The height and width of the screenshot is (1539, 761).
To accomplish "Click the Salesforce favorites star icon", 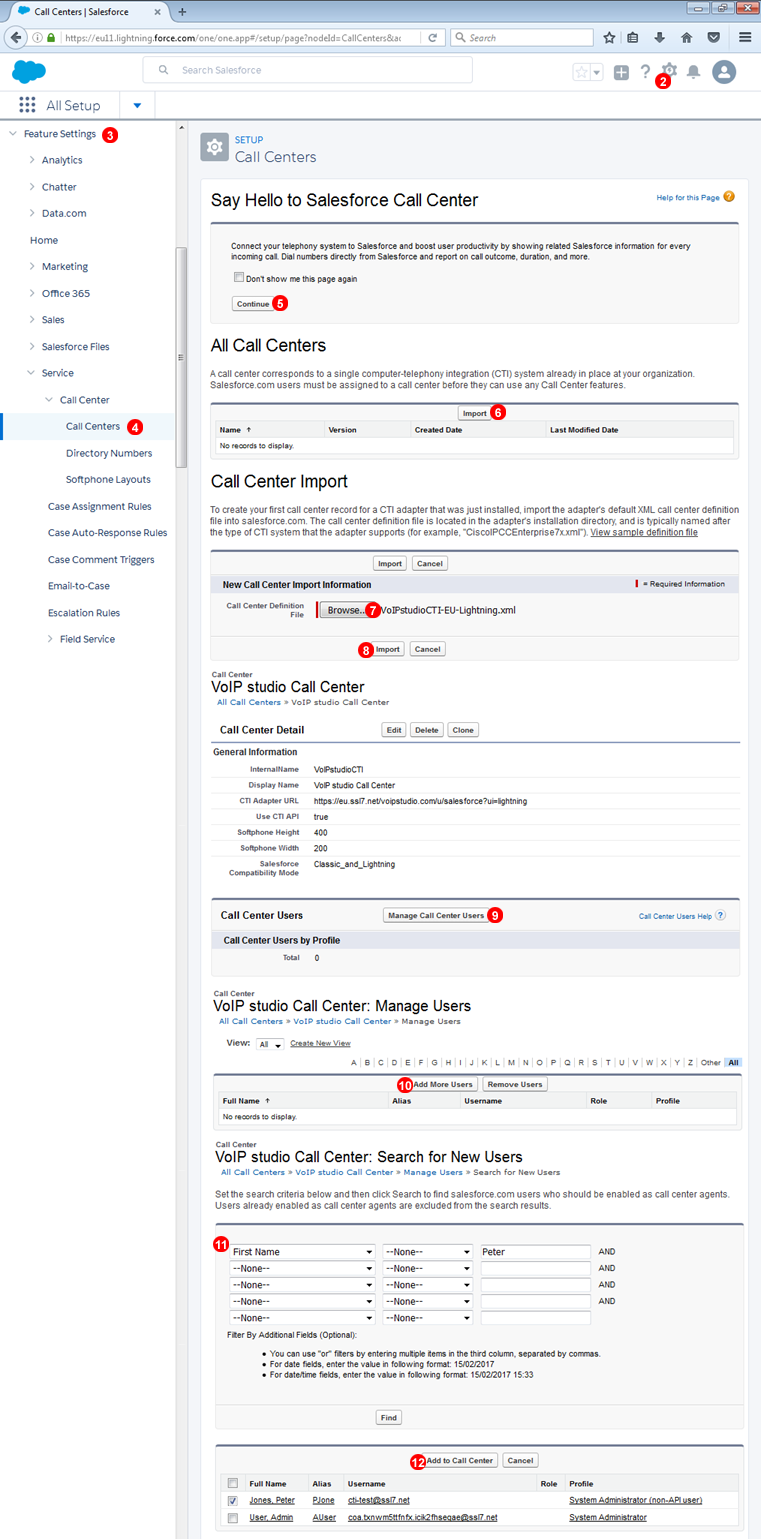I will click(581, 72).
